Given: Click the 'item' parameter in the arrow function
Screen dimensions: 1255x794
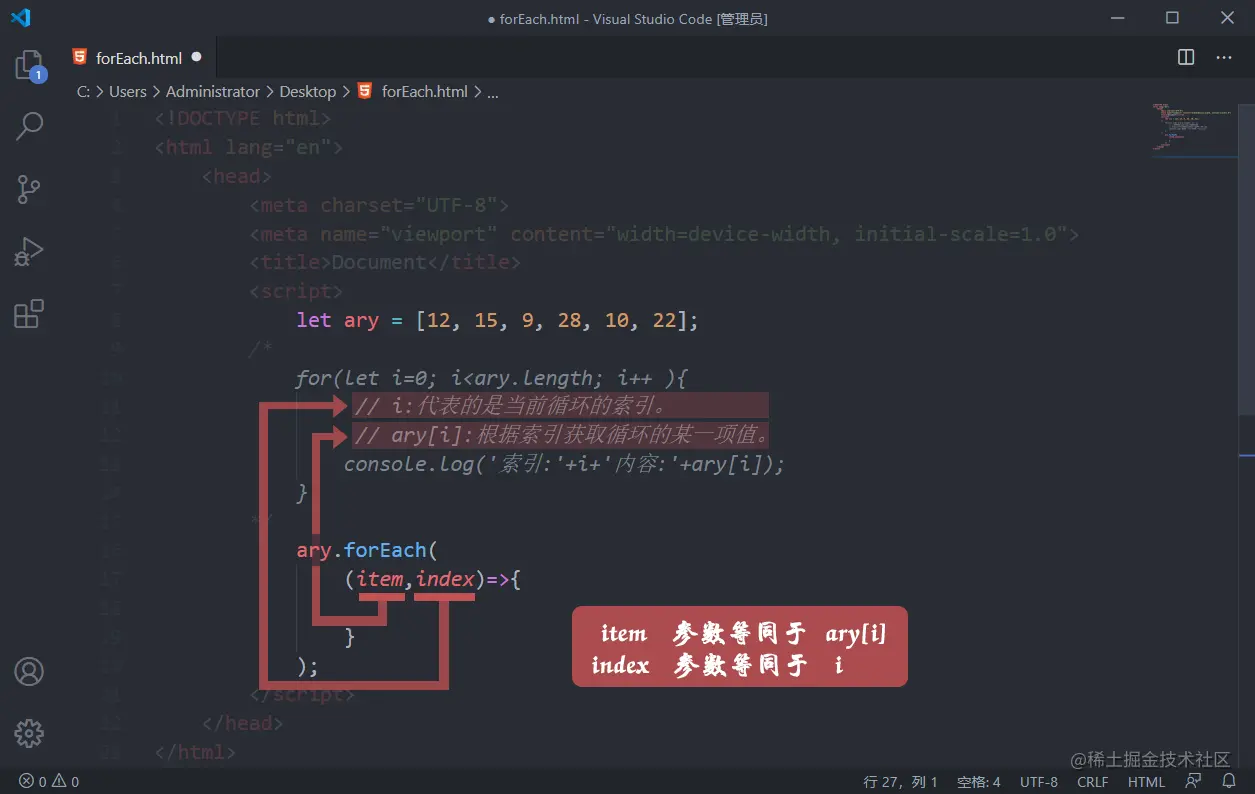Looking at the screenshot, I should [x=380, y=579].
